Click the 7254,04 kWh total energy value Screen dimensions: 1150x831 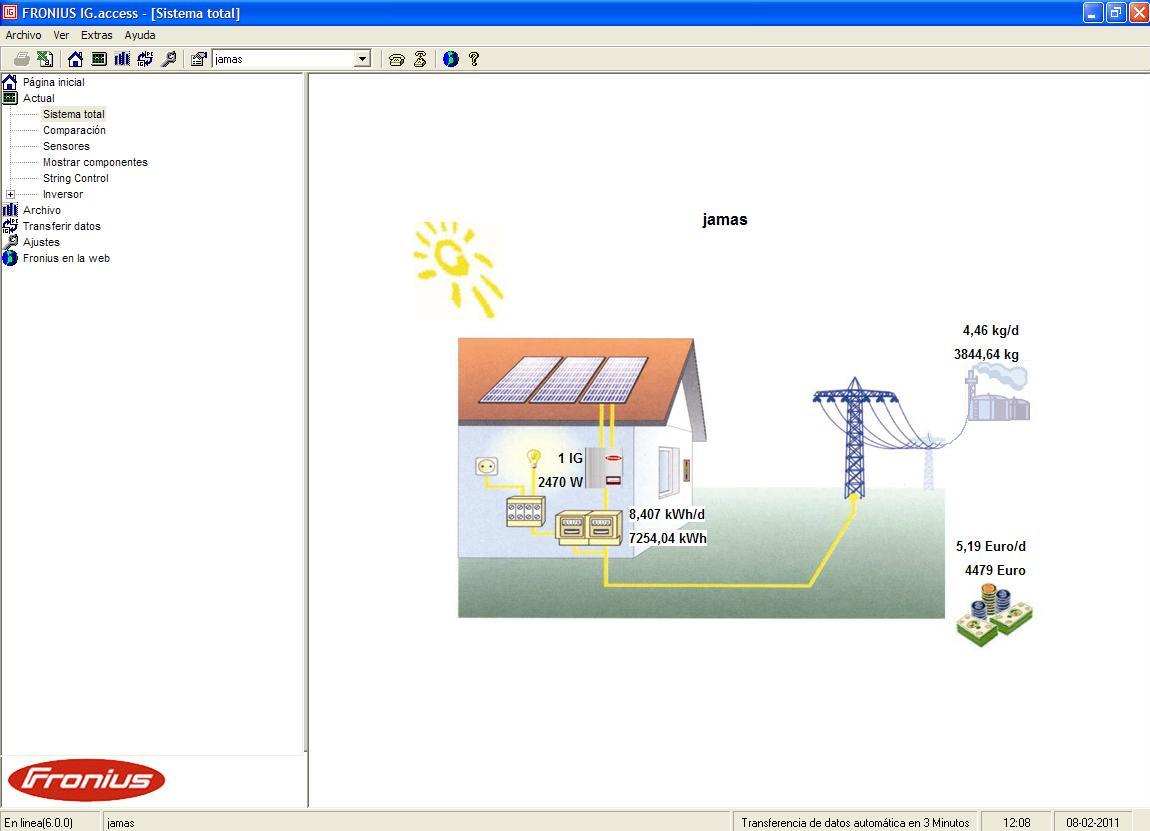[667, 538]
